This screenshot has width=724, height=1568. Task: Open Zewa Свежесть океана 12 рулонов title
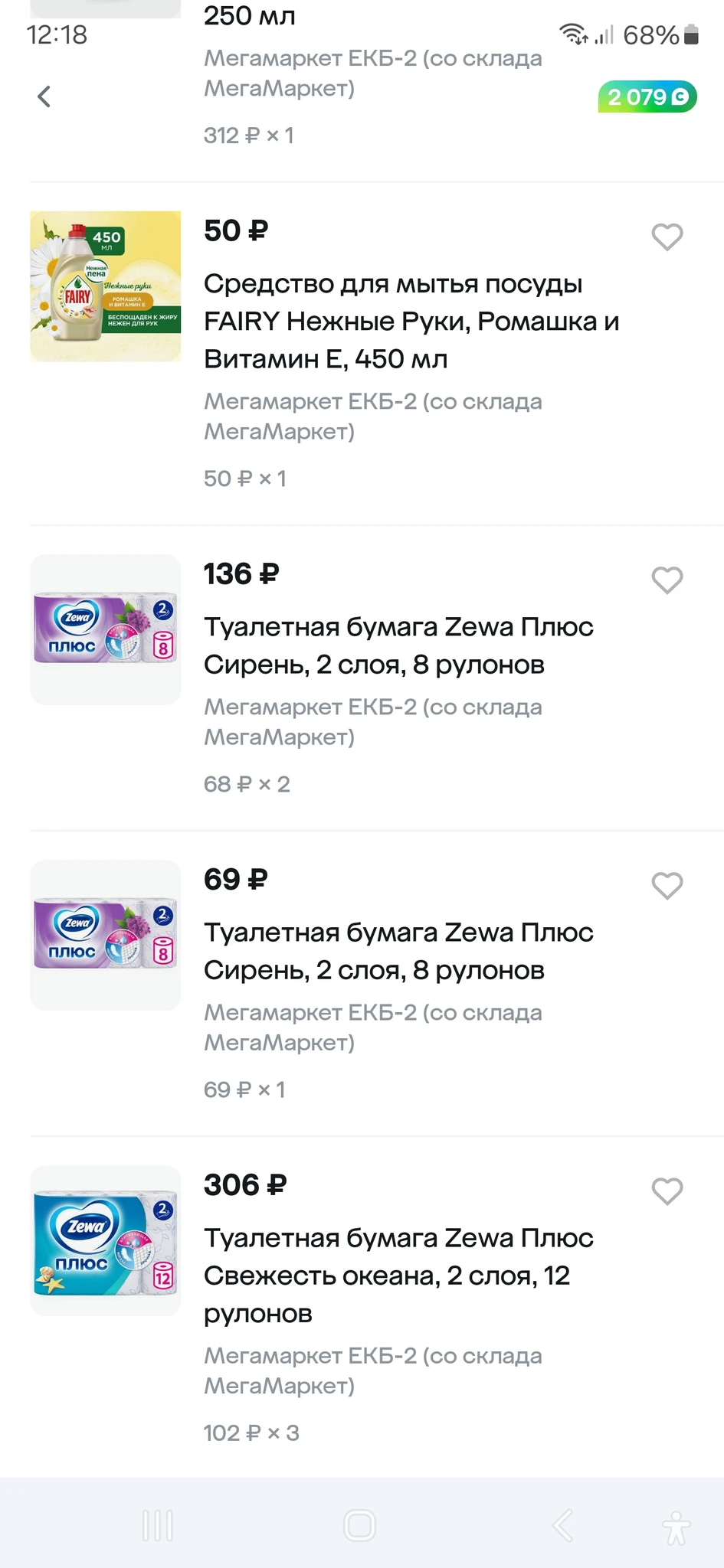[398, 1276]
